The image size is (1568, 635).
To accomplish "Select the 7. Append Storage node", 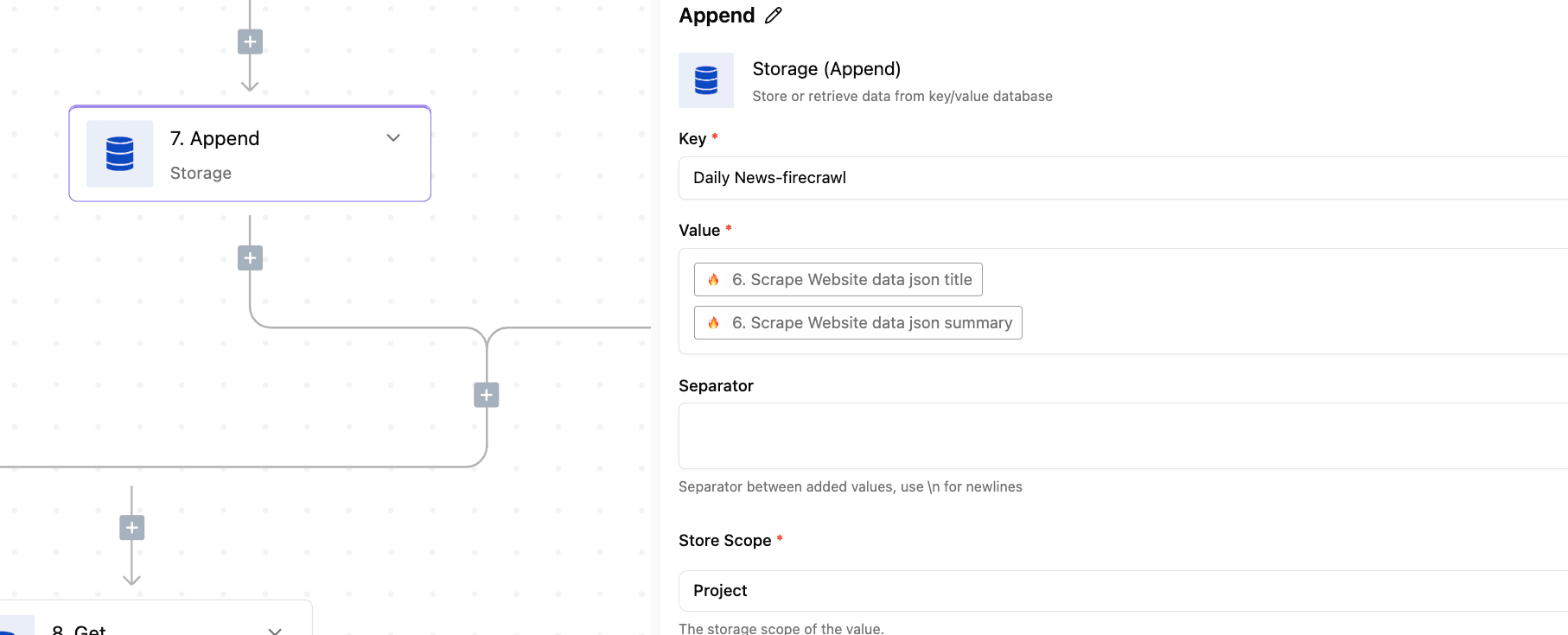I will (x=250, y=154).
